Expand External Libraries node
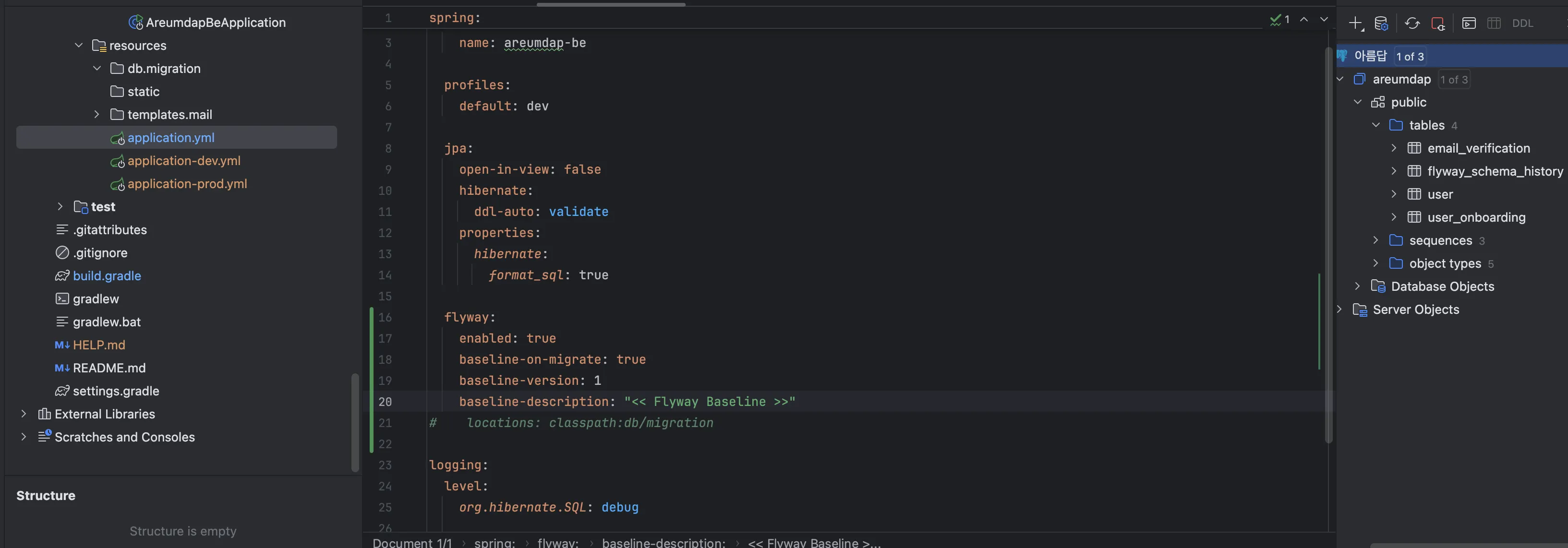This screenshot has height=548, width=1568. pos(23,414)
